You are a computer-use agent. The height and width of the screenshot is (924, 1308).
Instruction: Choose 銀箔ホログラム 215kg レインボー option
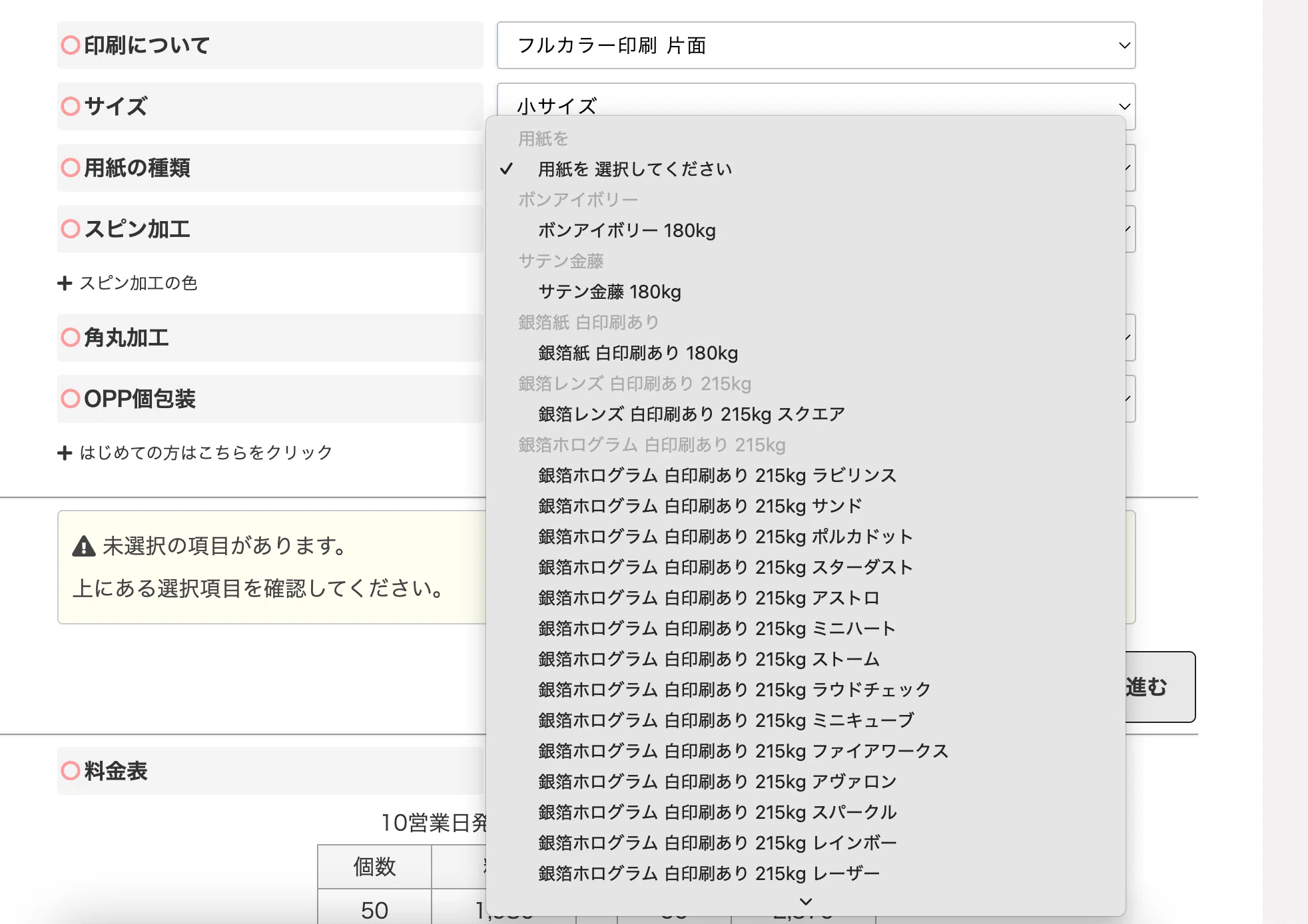pyautogui.click(x=806, y=843)
